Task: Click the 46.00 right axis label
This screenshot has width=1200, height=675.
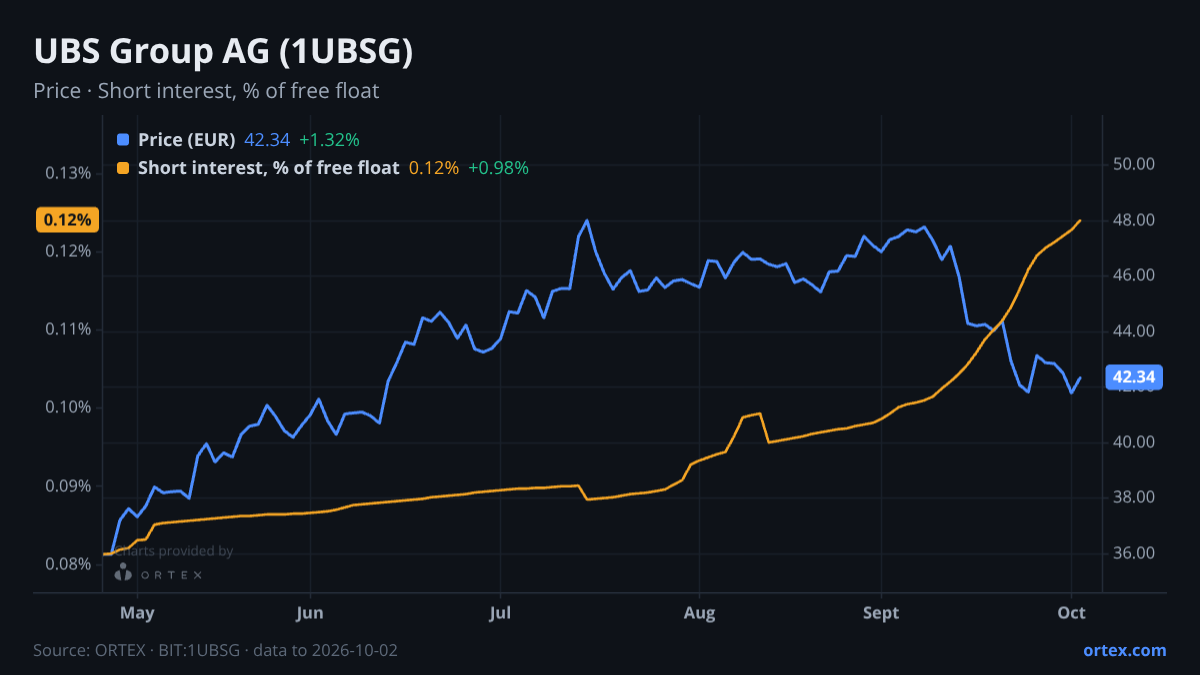Action: 1134,275
